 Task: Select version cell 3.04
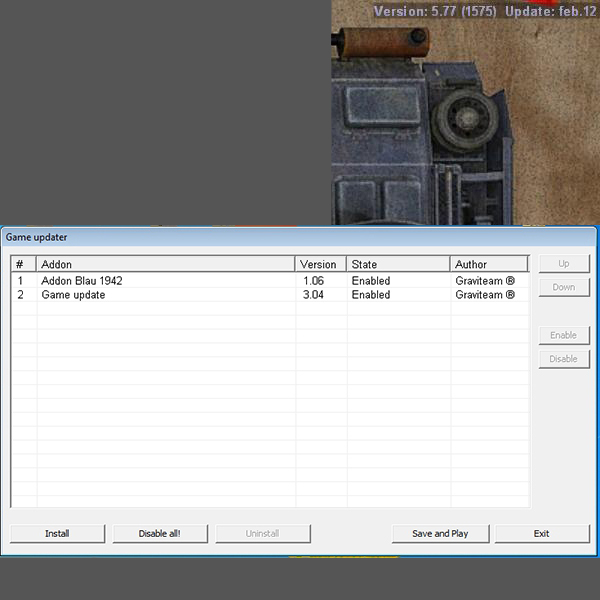[313, 295]
